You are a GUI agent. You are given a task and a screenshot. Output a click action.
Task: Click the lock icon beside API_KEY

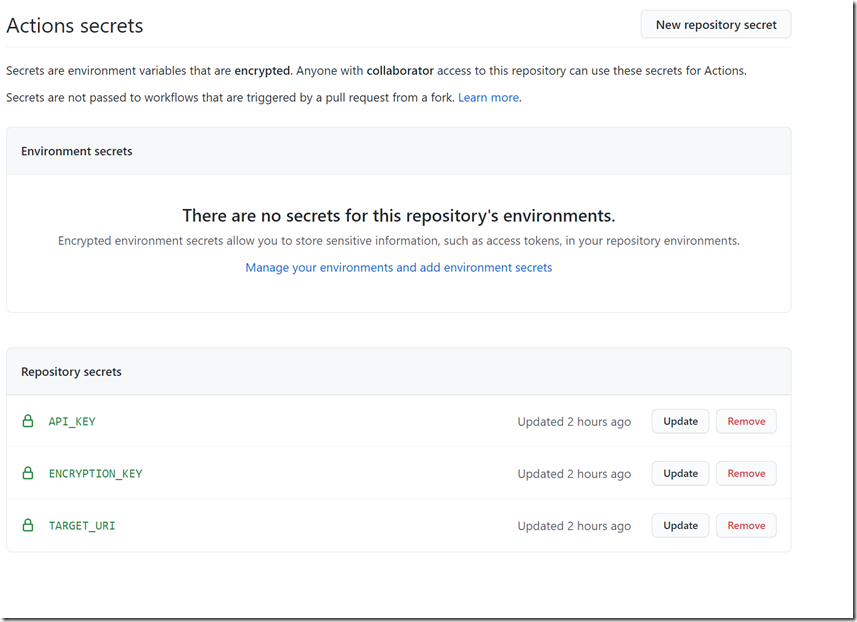click(28, 421)
